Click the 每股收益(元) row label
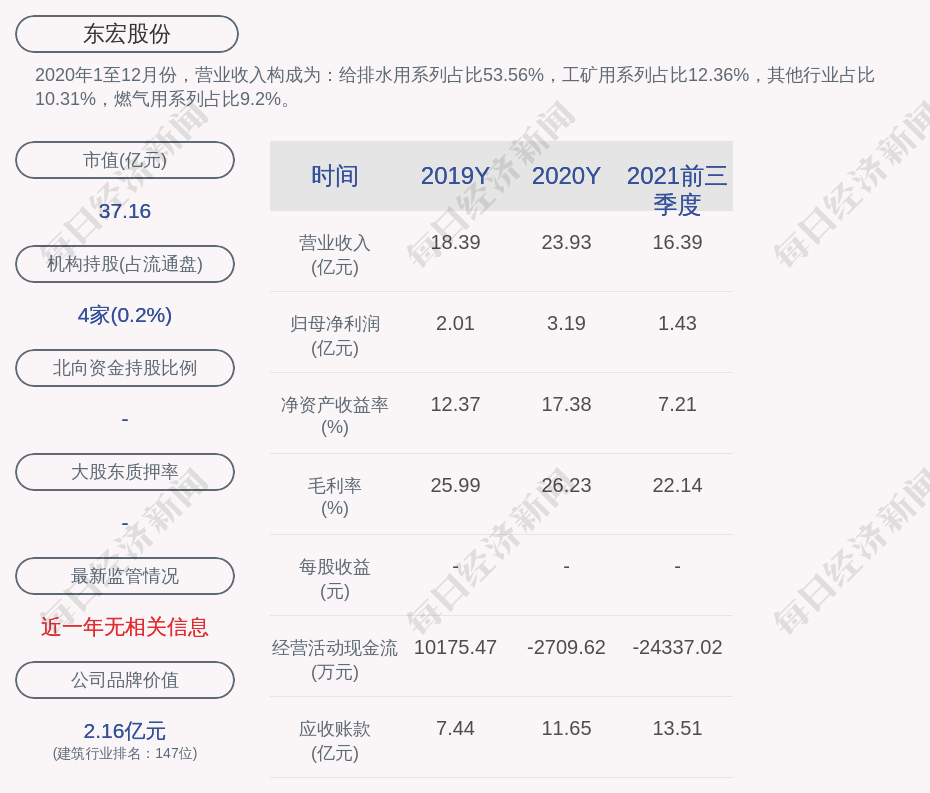Image resolution: width=930 pixels, height=793 pixels. (335, 579)
